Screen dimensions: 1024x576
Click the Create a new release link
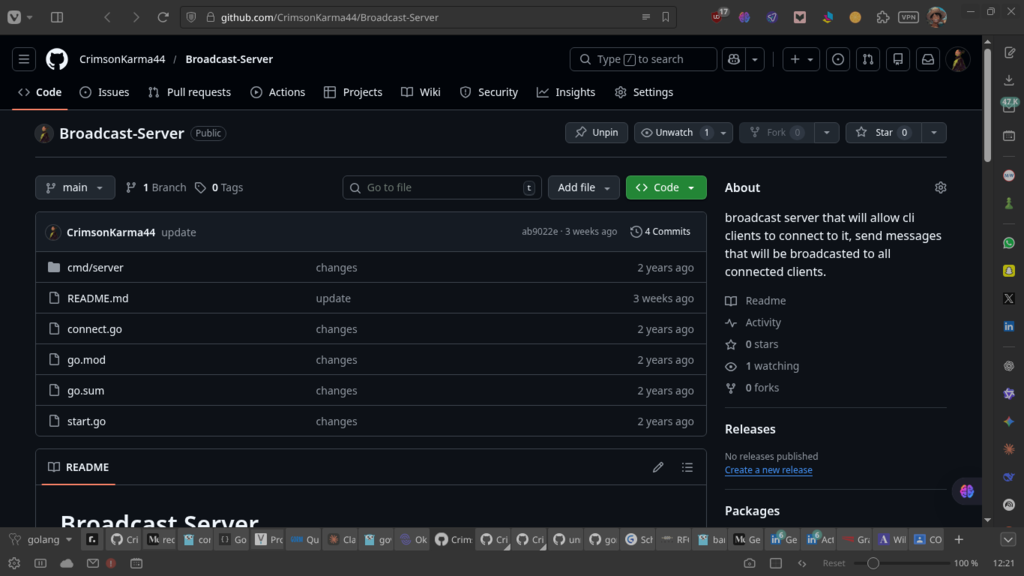(768, 470)
